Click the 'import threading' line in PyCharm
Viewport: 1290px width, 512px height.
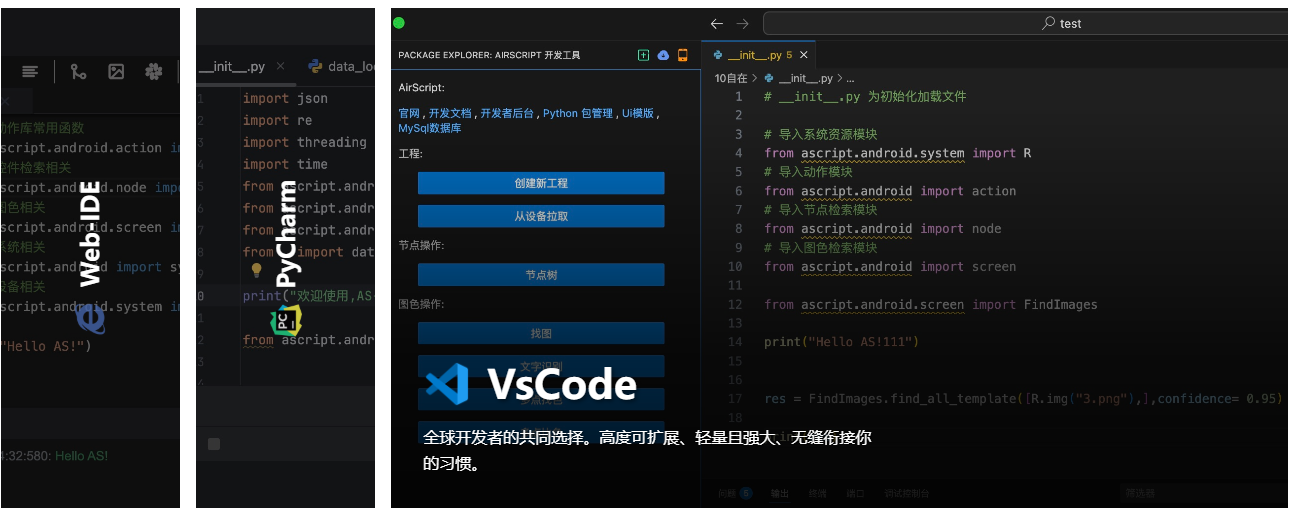pyautogui.click(x=305, y=142)
